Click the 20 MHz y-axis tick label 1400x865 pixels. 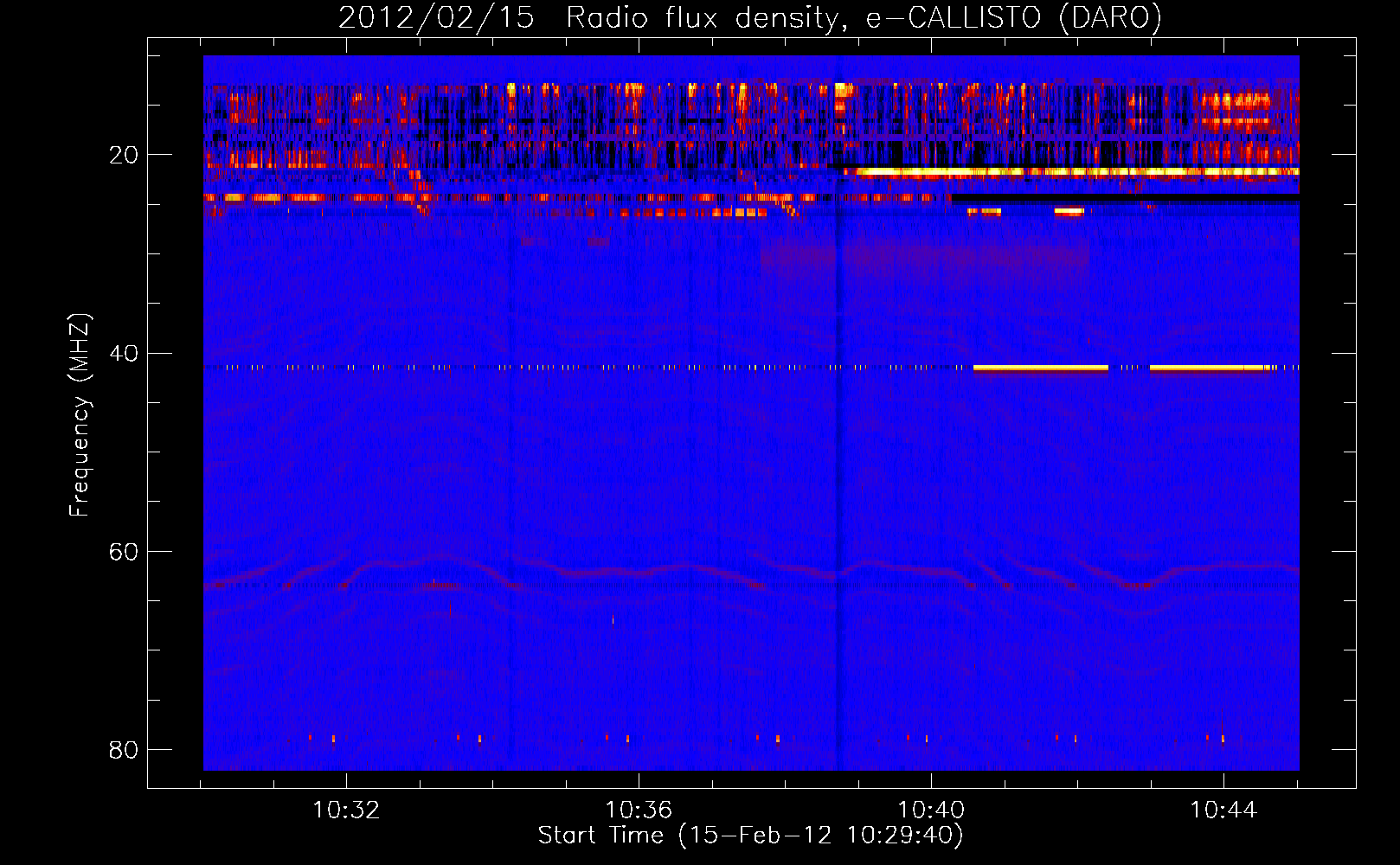click(124, 155)
